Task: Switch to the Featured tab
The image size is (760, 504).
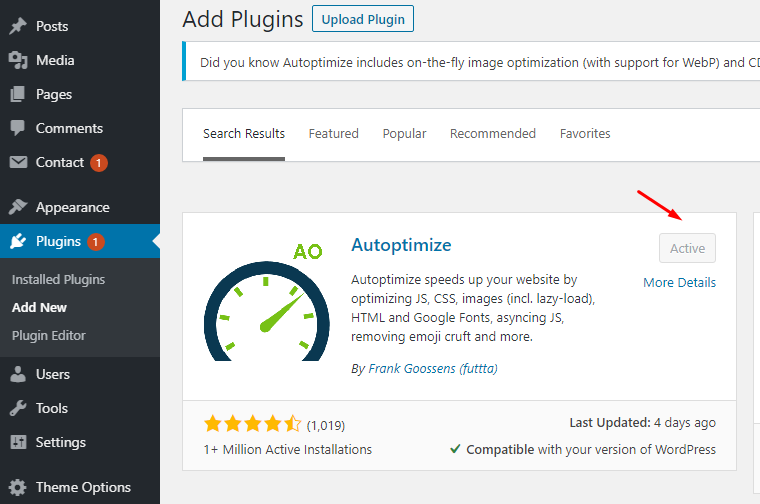Action: (333, 134)
